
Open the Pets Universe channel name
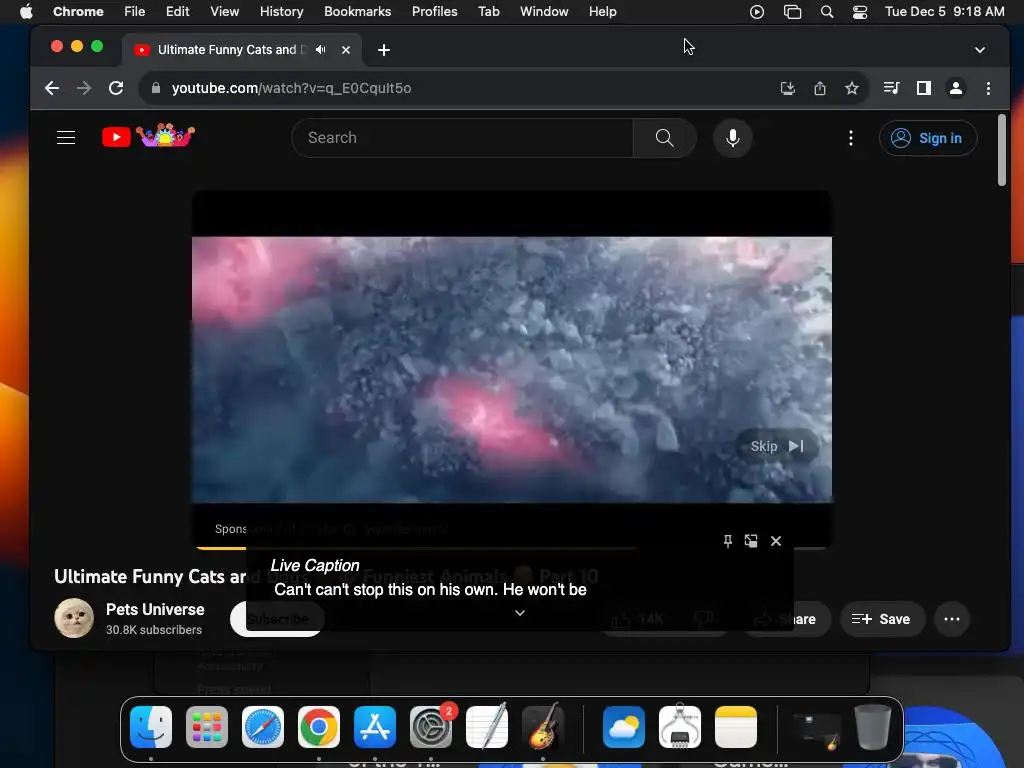[x=155, y=609]
